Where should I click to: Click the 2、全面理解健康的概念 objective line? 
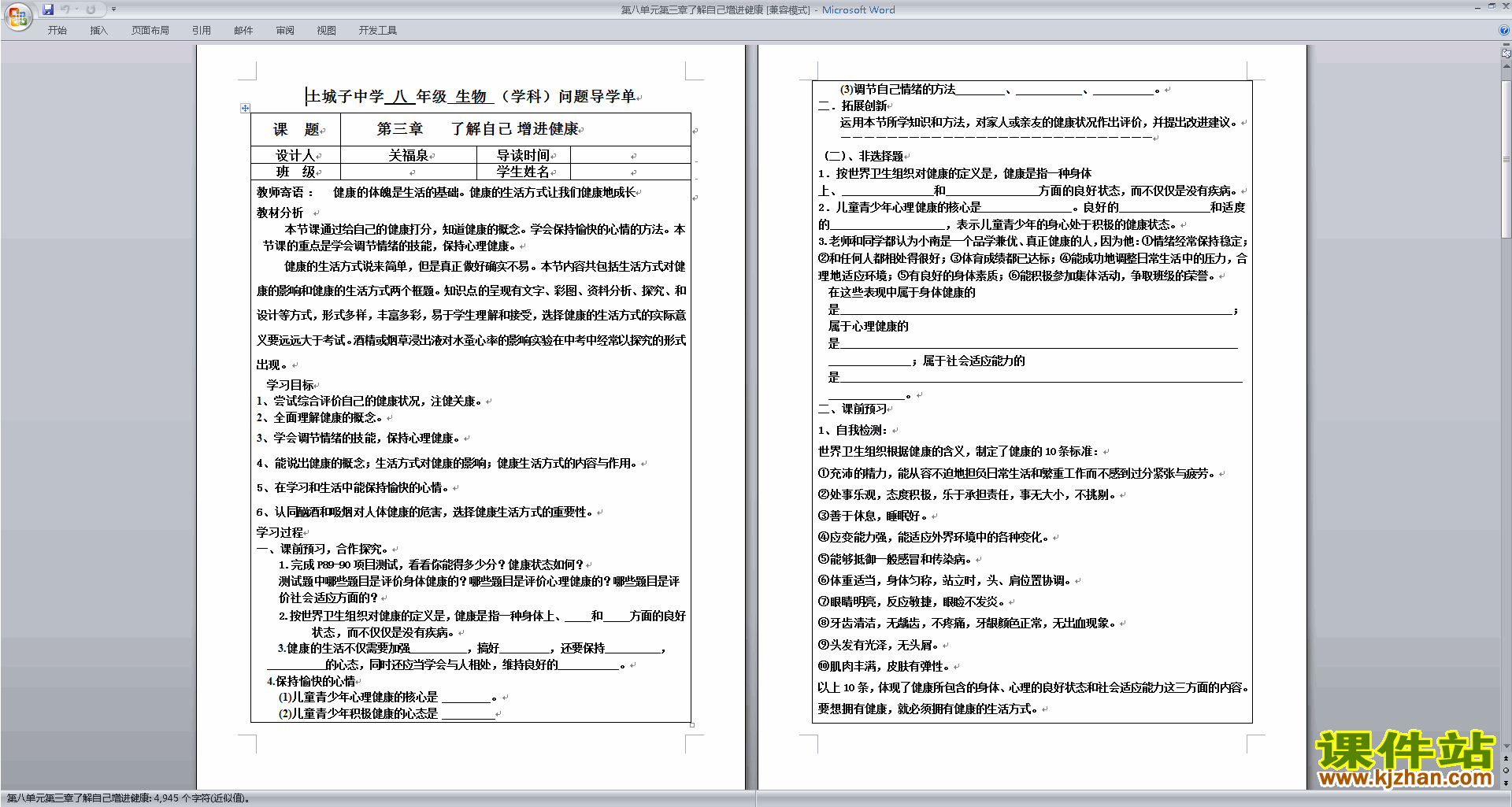[321, 417]
